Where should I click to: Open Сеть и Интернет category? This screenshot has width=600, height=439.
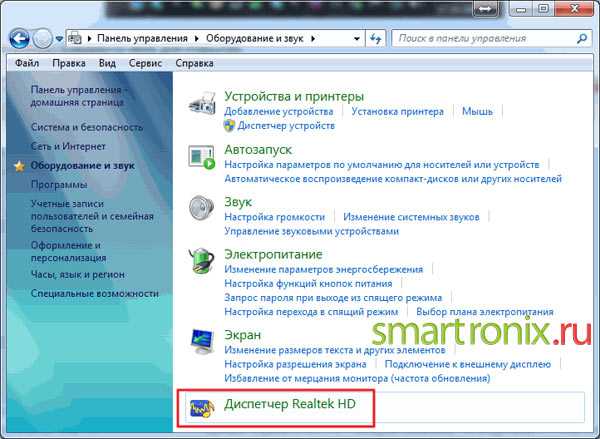pos(68,146)
